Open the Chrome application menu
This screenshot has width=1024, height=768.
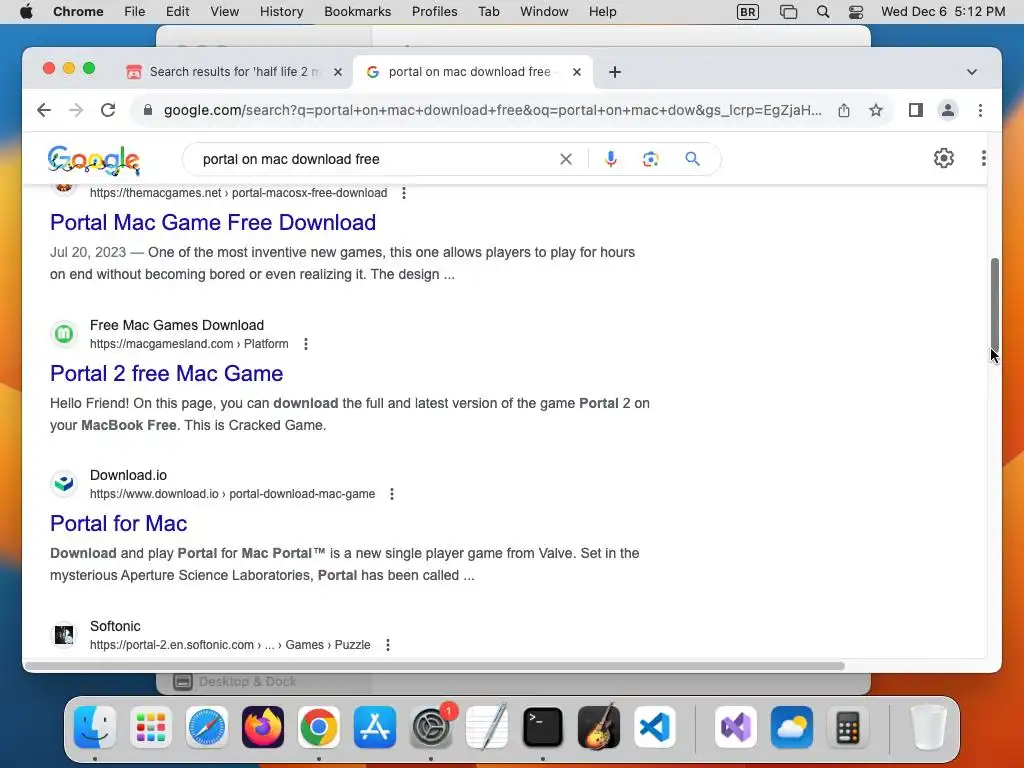[x=78, y=11]
